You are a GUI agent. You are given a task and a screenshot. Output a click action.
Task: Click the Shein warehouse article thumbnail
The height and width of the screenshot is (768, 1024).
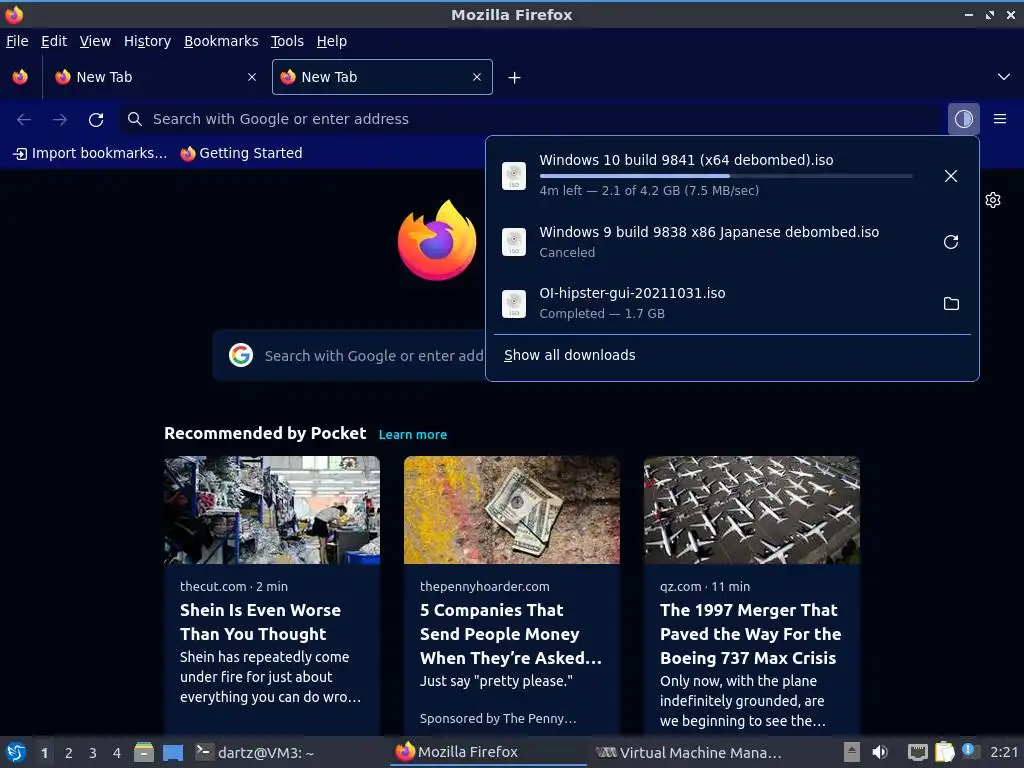[x=272, y=509]
